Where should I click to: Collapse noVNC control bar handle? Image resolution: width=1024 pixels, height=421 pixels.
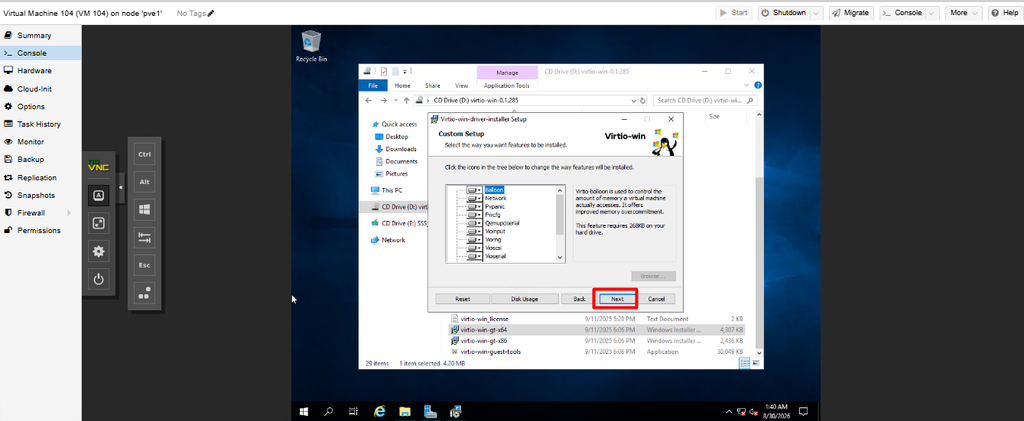121,188
